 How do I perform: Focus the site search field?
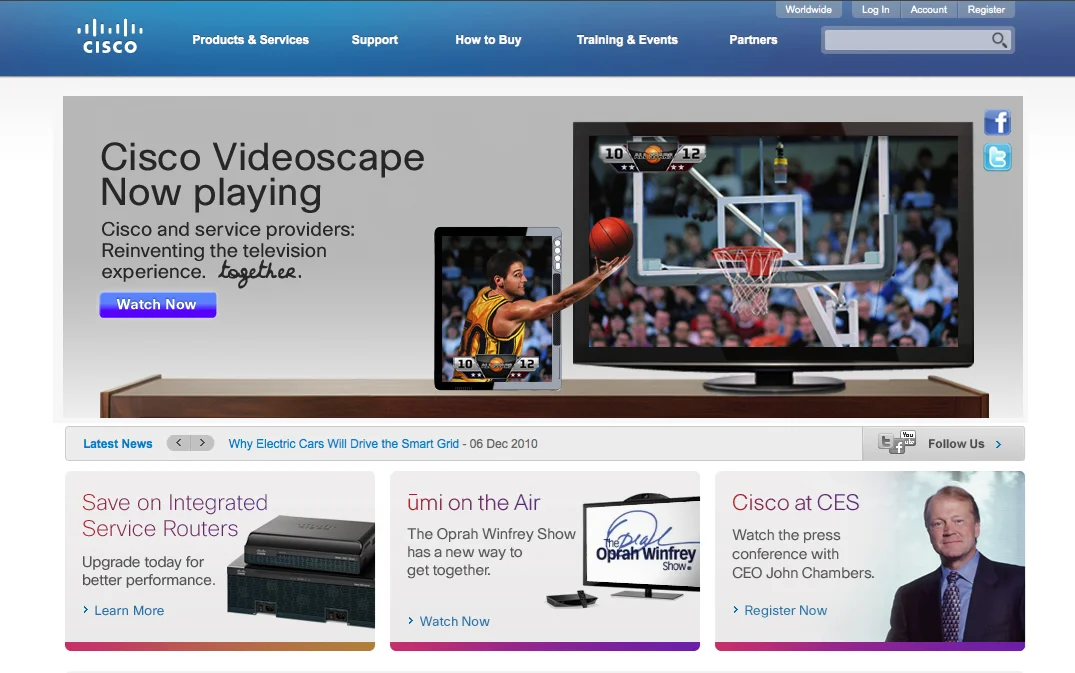pos(906,40)
